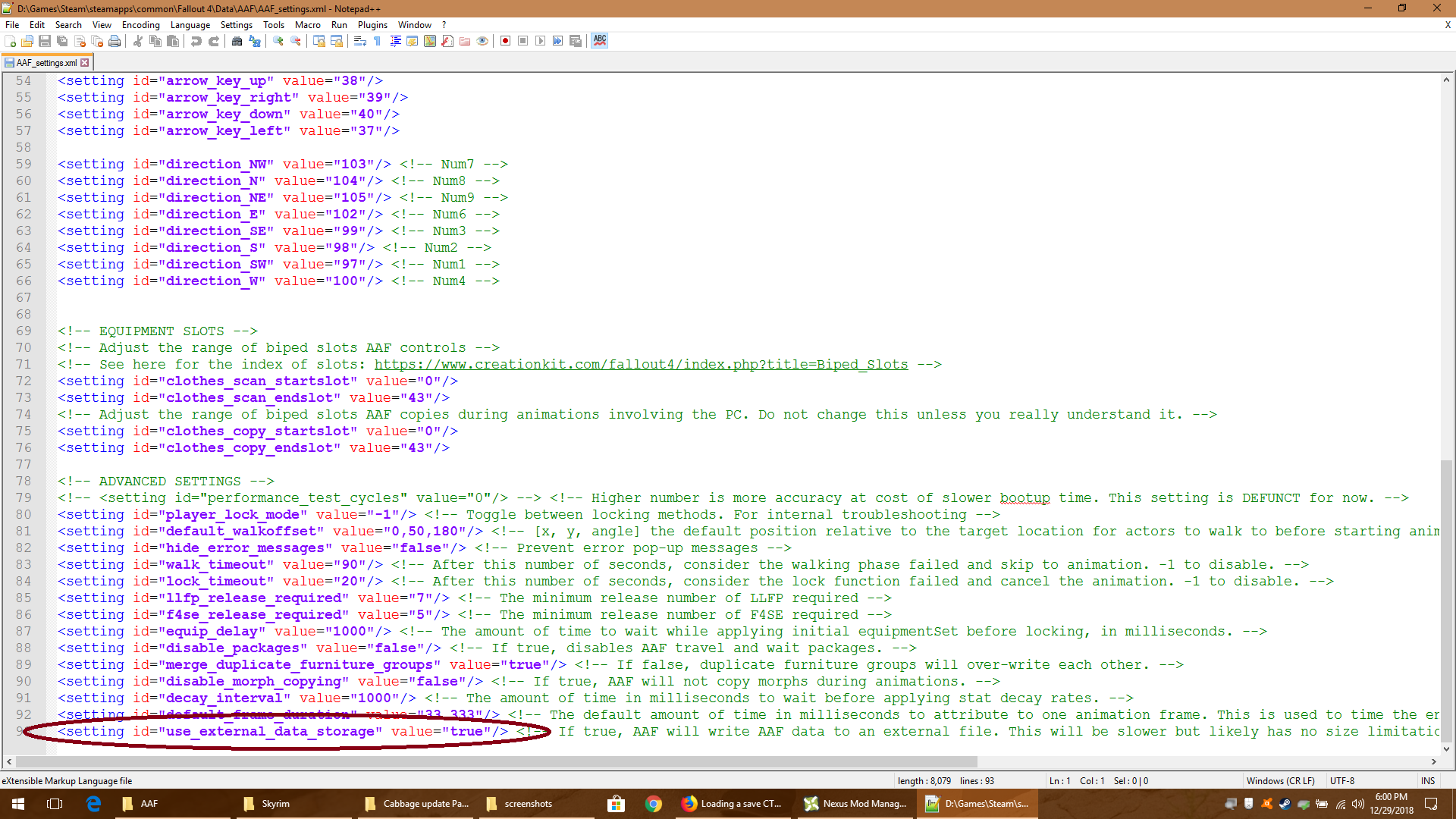
Task: Click the vertical scrollbar down arrow
Action: [x=1446, y=749]
